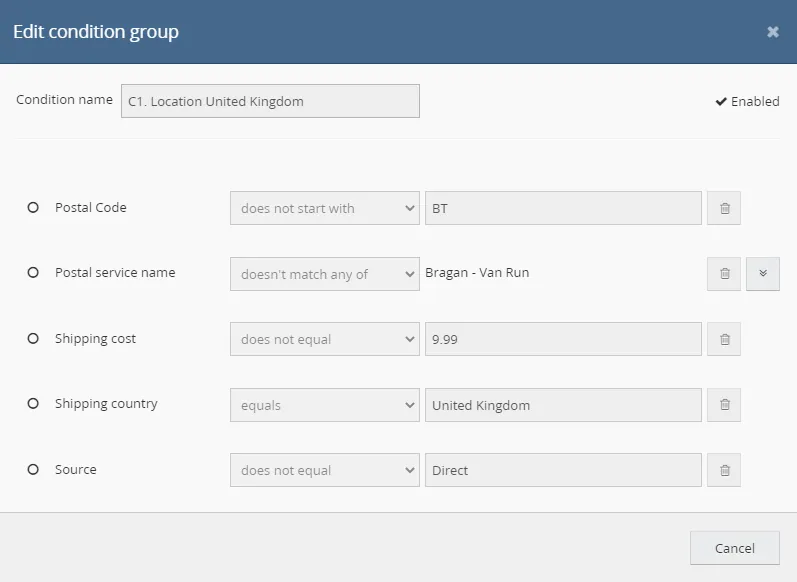Click the 'Postal Code' label

(x=90, y=207)
